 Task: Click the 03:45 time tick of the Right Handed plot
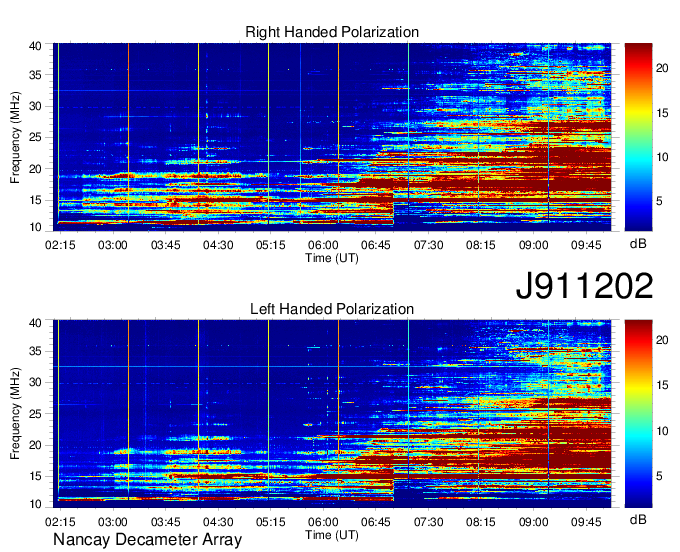pyautogui.click(x=166, y=245)
